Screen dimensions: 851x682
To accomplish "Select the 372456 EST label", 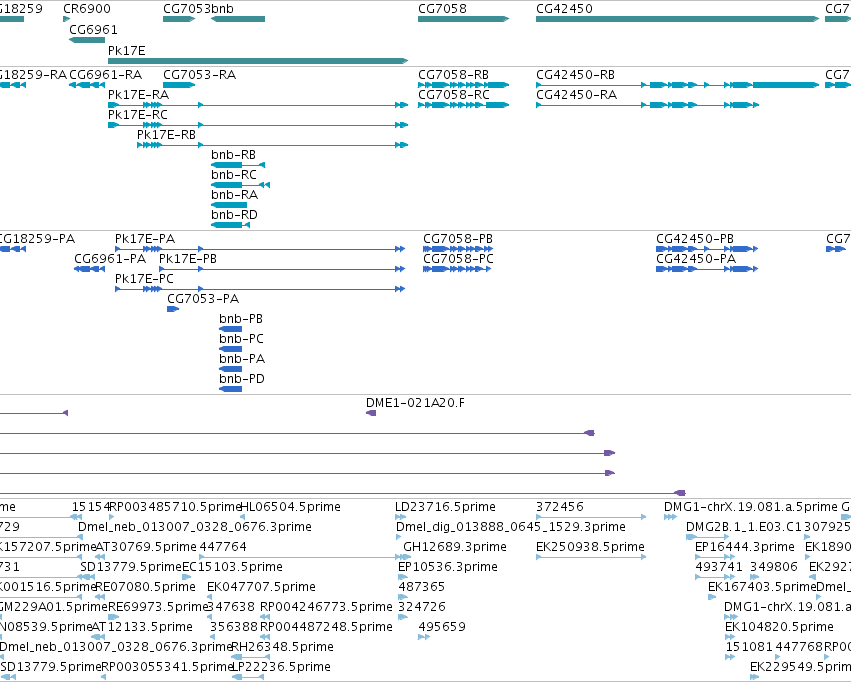I will [x=560, y=507].
